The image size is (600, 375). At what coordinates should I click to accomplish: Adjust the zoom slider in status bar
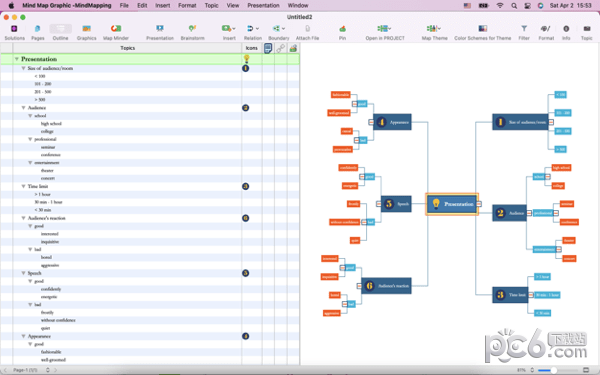point(553,370)
